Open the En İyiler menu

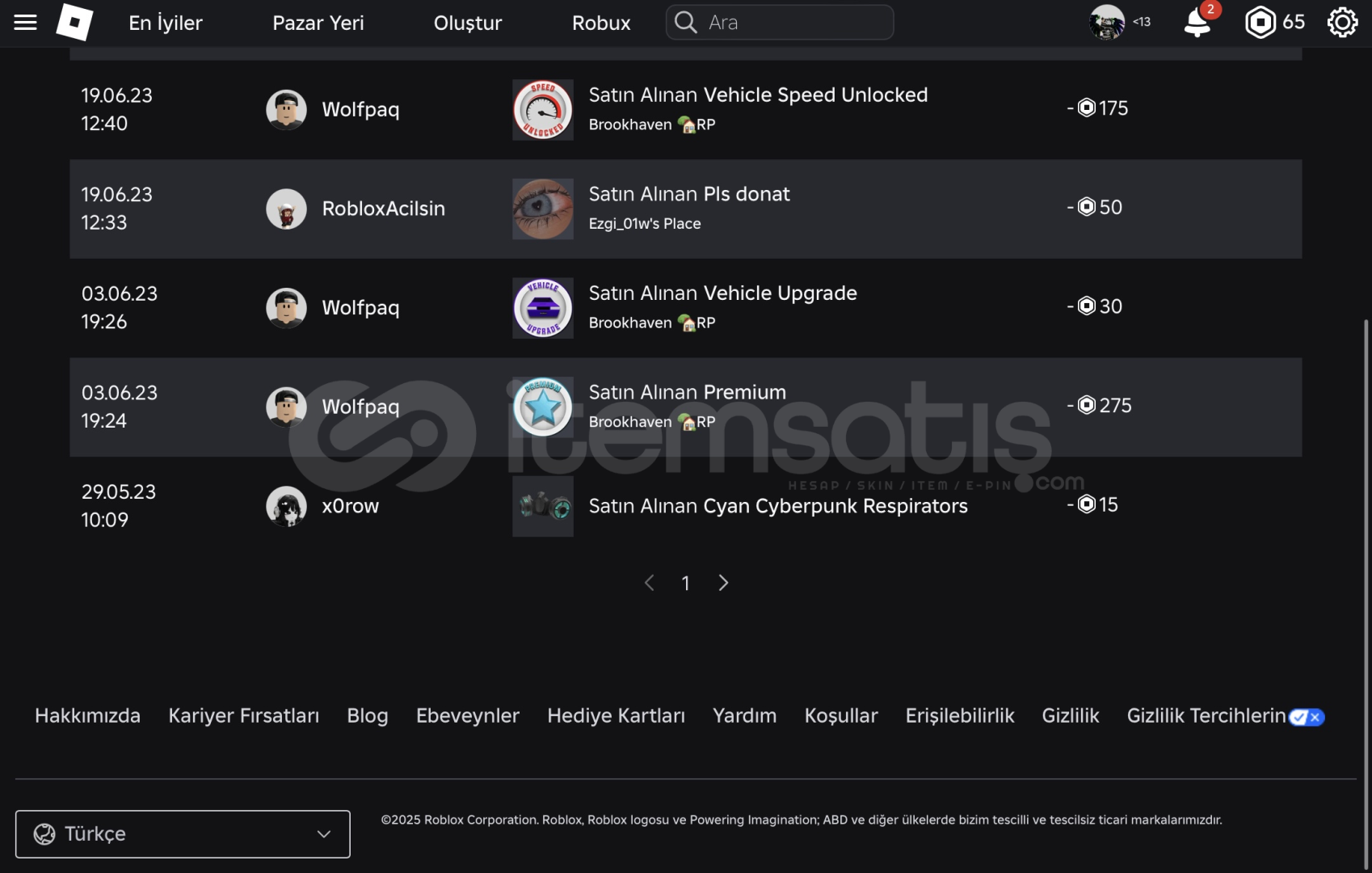[166, 23]
